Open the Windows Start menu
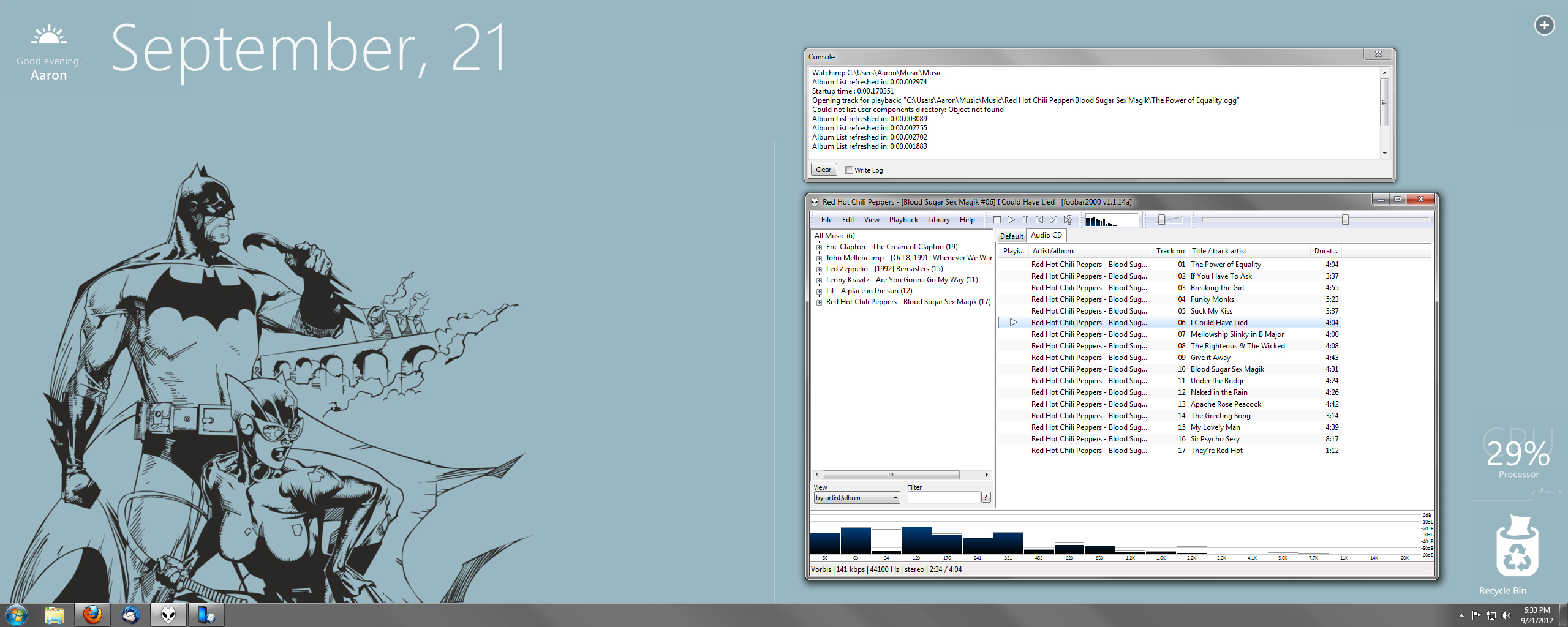1568x627 pixels. (16, 615)
